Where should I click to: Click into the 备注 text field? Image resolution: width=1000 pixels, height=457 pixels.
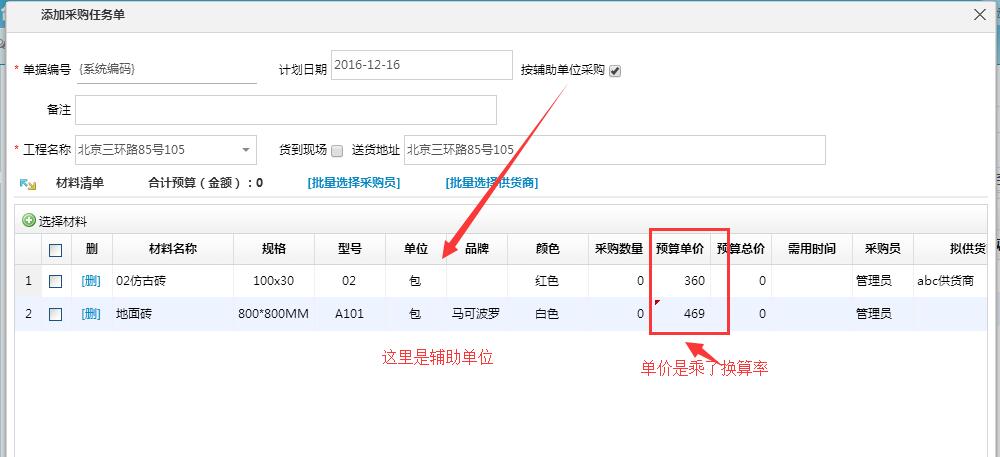pyautogui.click(x=285, y=110)
